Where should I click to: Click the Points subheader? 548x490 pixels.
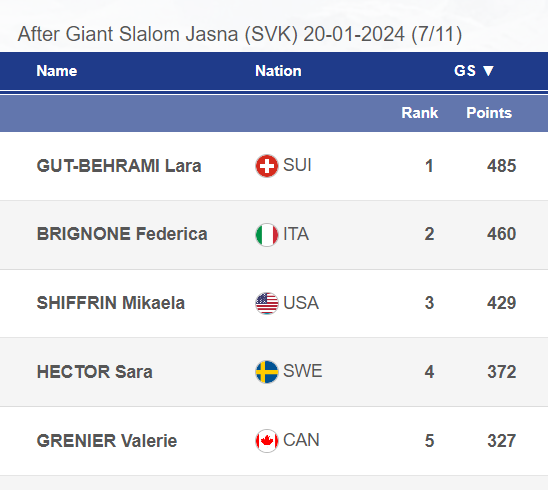tap(489, 113)
